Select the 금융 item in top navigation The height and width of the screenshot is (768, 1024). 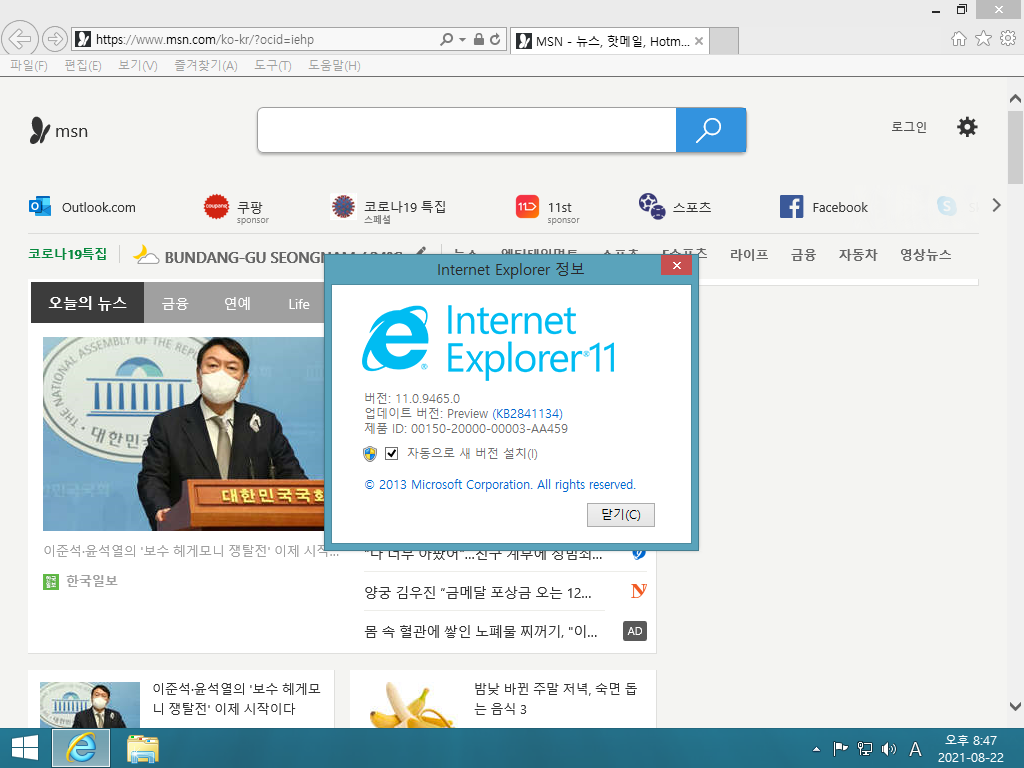click(803, 255)
